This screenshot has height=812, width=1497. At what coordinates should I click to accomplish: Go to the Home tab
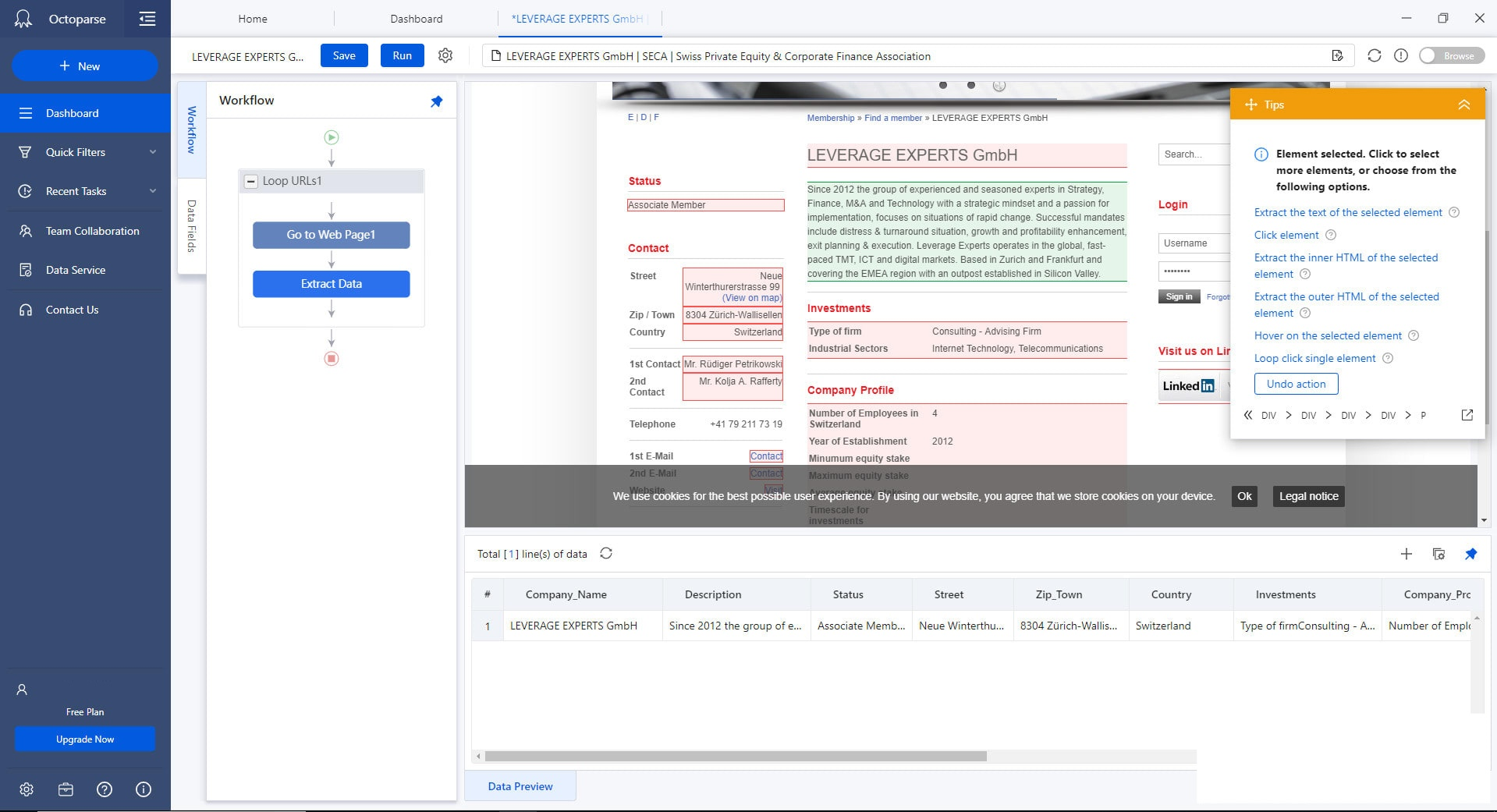tap(252, 18)
